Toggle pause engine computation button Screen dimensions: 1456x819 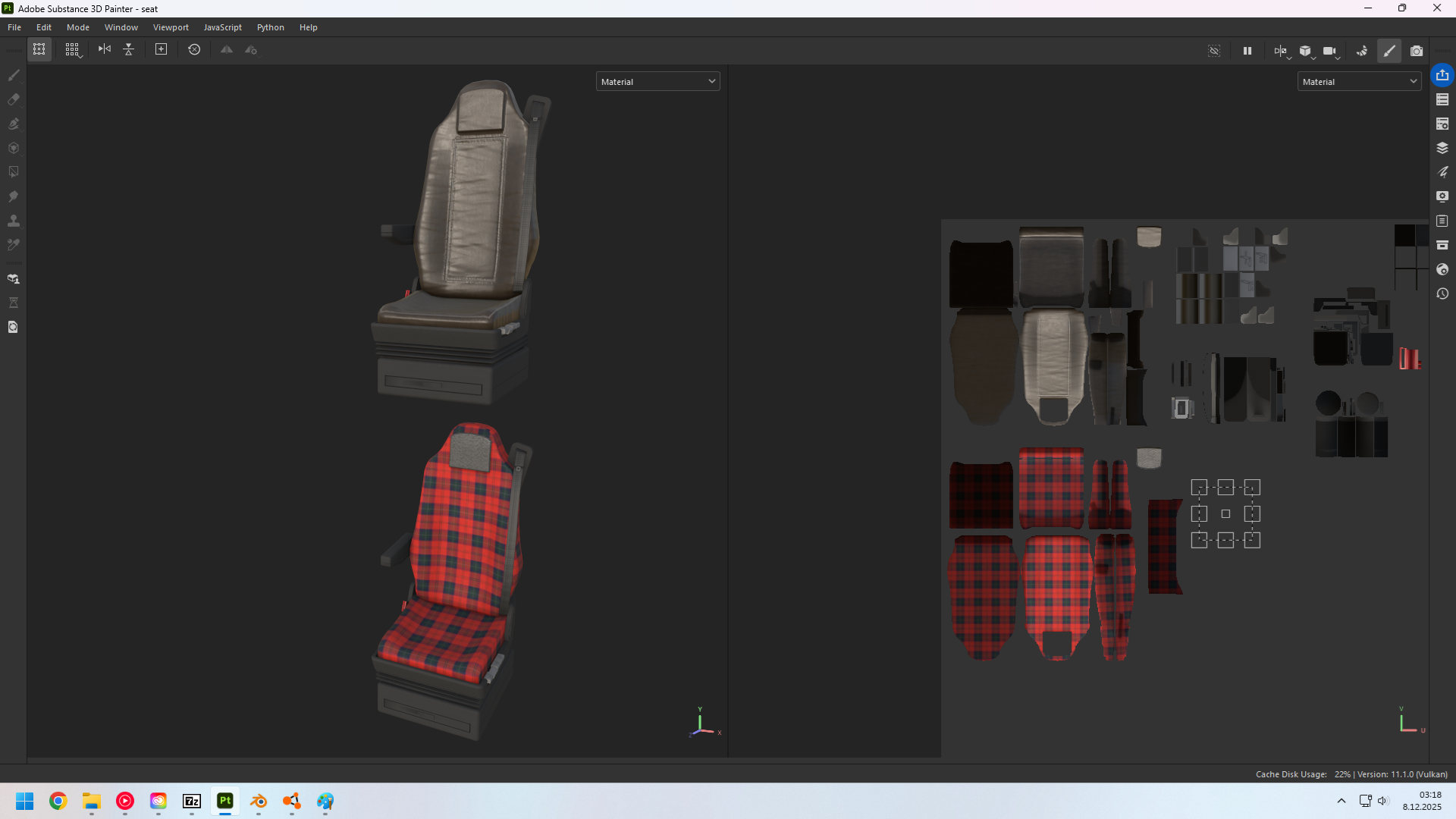[x=1247, y=51]
